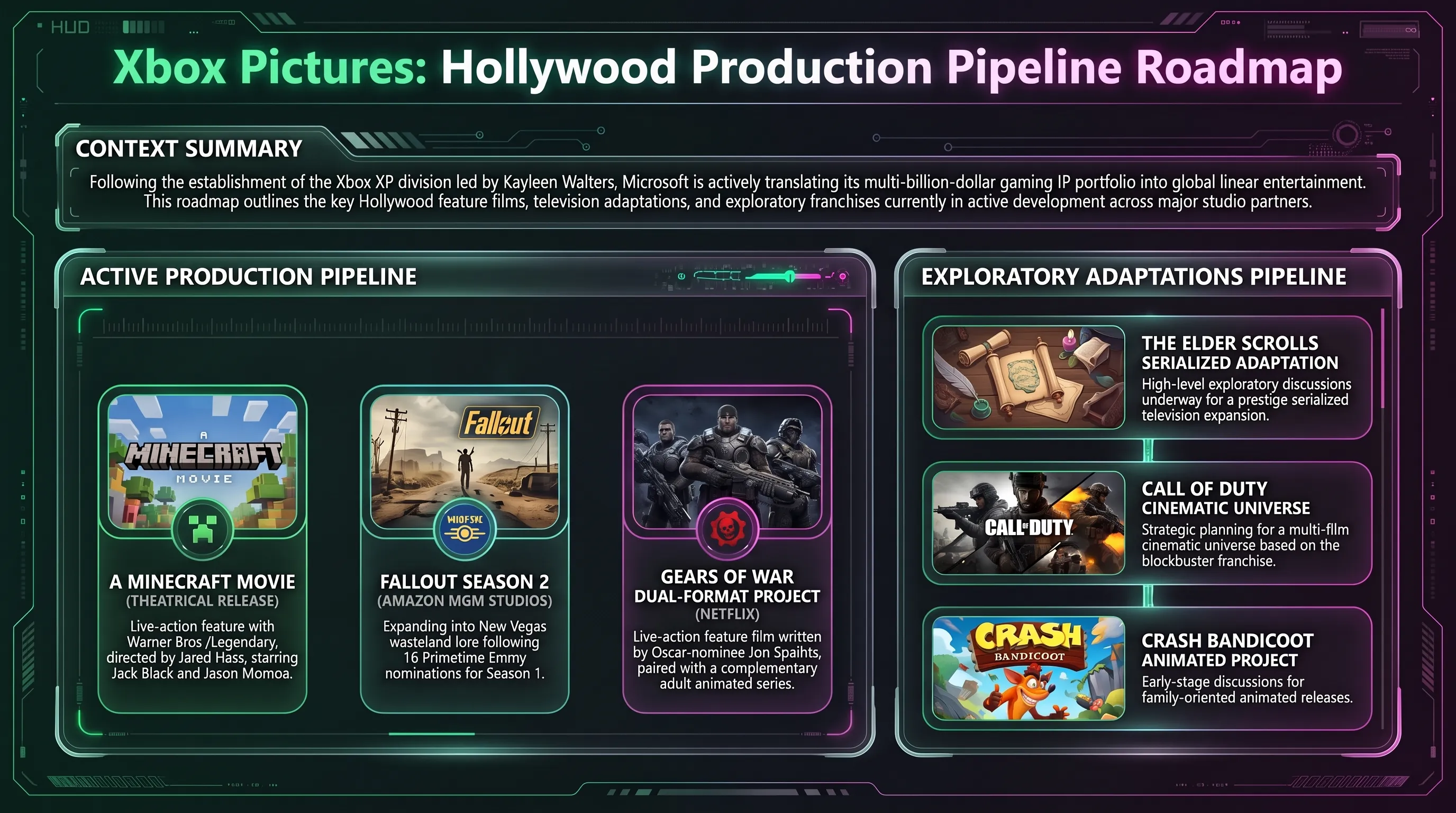Click Call of Duty strategic planning description
This screenshot has height=813, width=1456.
pos(1245,546)
